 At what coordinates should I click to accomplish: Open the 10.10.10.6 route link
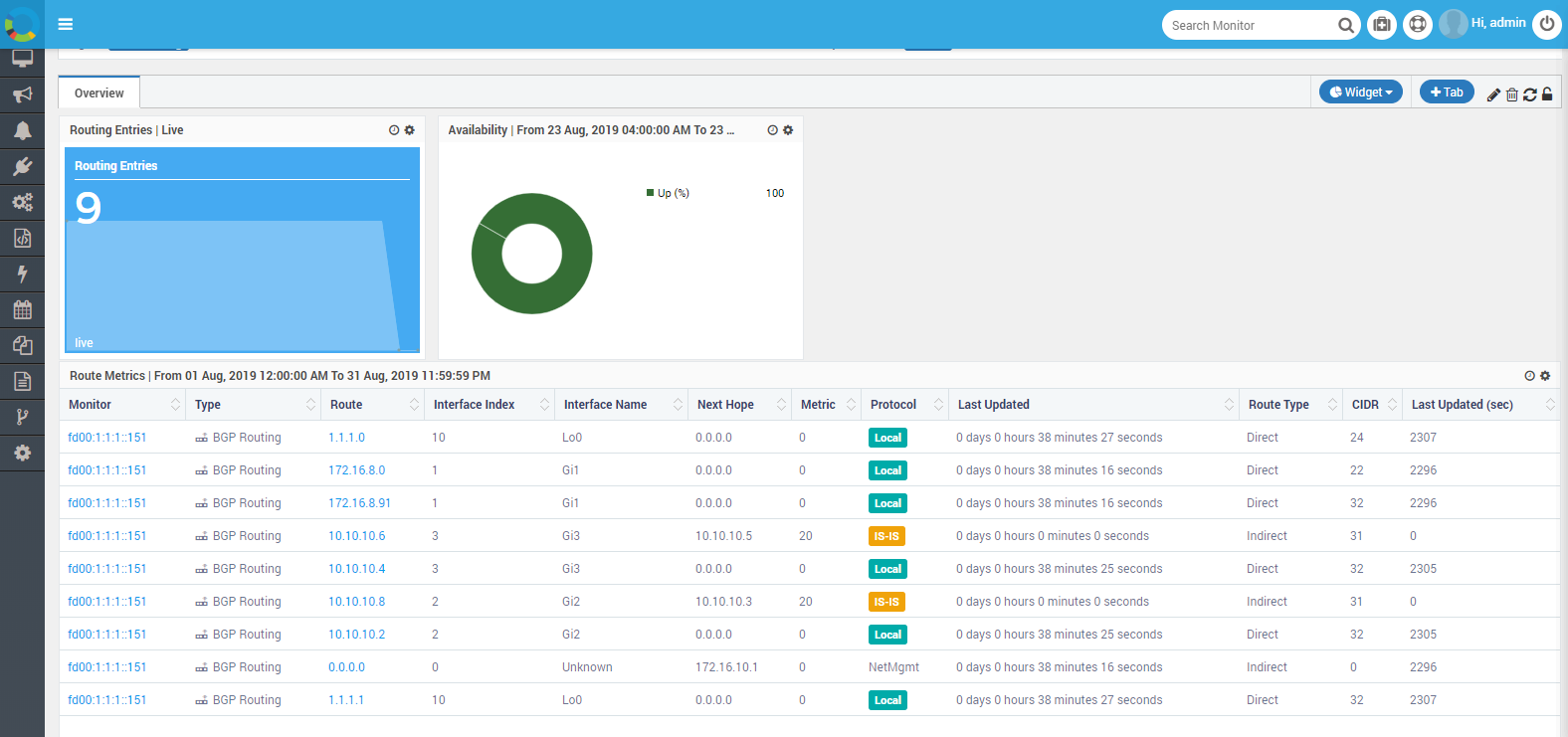tap(357, 536)
